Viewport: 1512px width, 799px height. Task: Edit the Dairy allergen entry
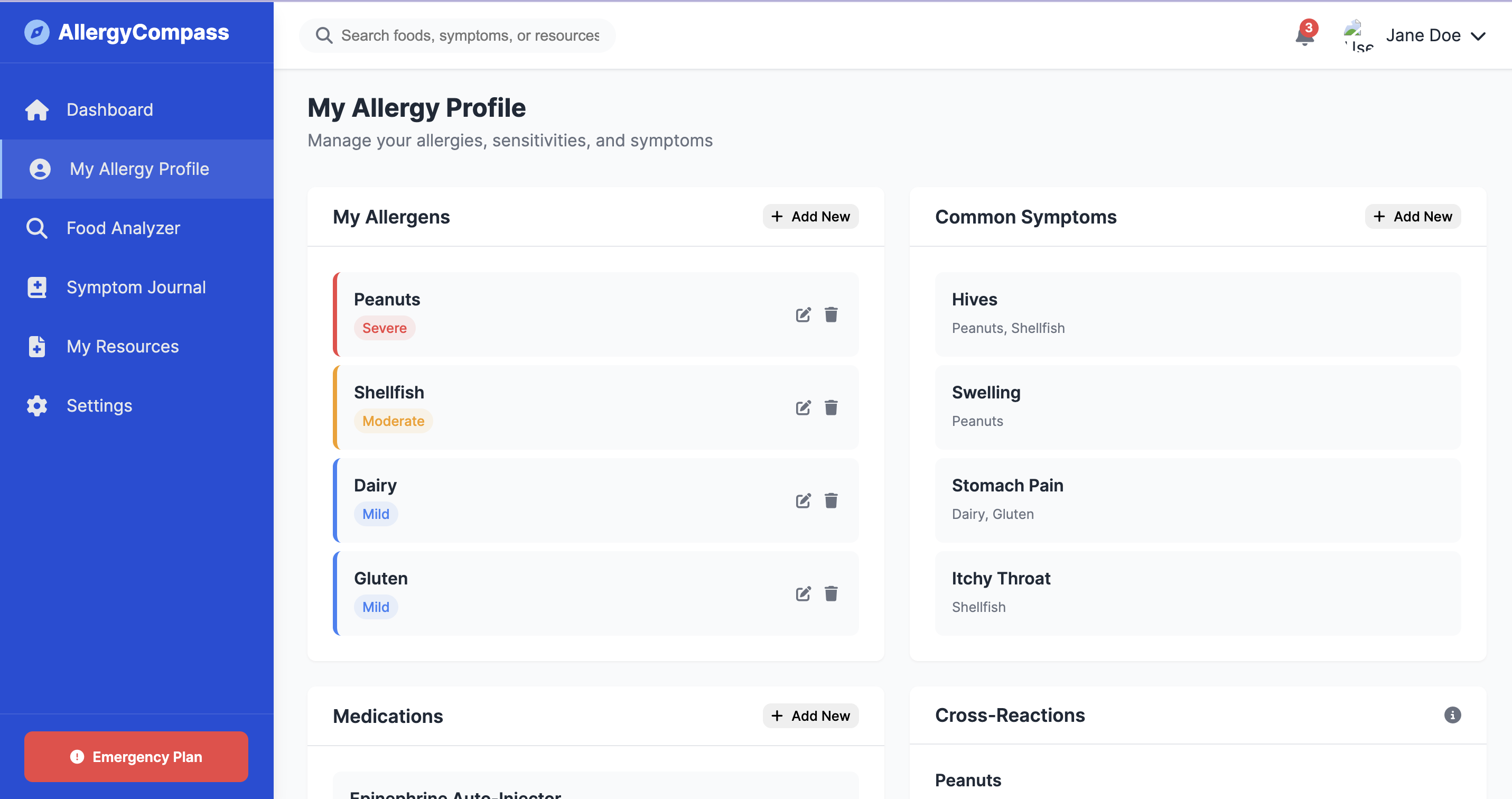803,500
